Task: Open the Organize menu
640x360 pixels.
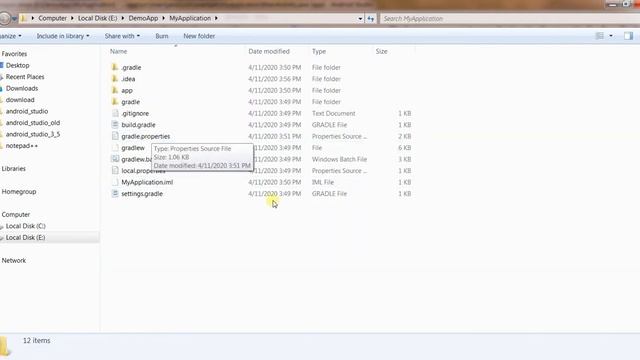Action: click(11, 36)
